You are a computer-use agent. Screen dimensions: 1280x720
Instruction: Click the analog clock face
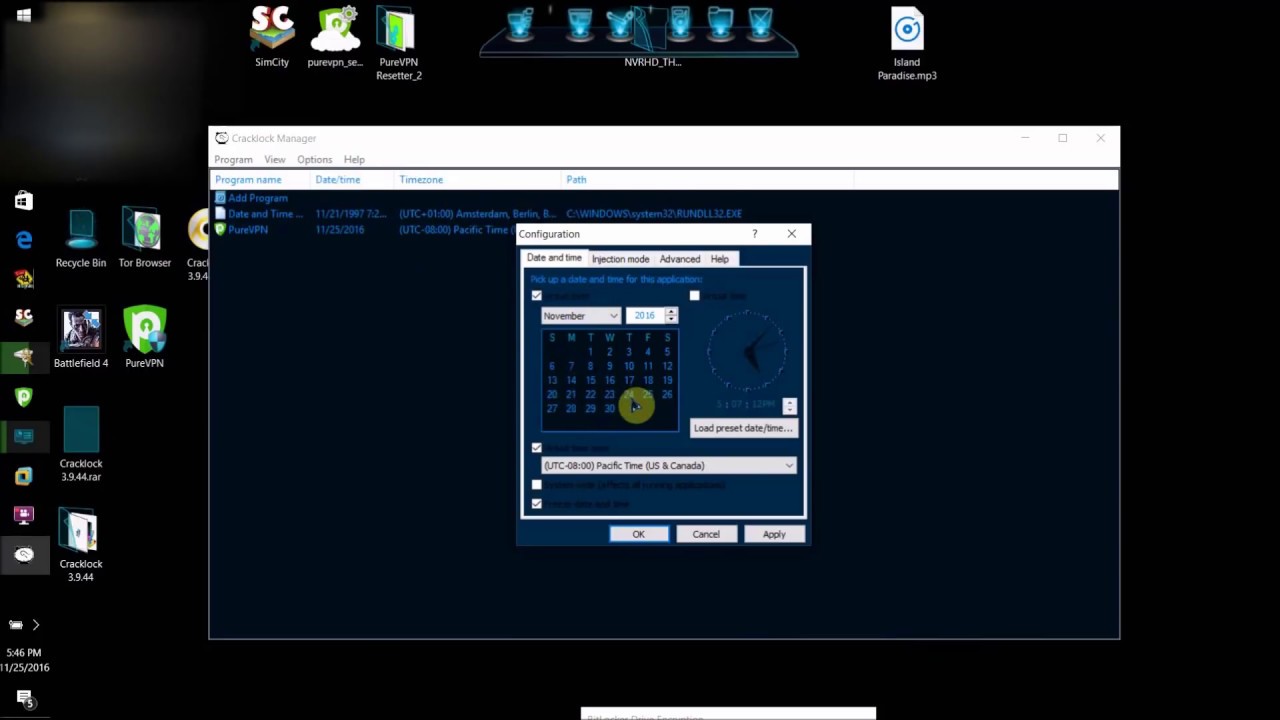747,351
